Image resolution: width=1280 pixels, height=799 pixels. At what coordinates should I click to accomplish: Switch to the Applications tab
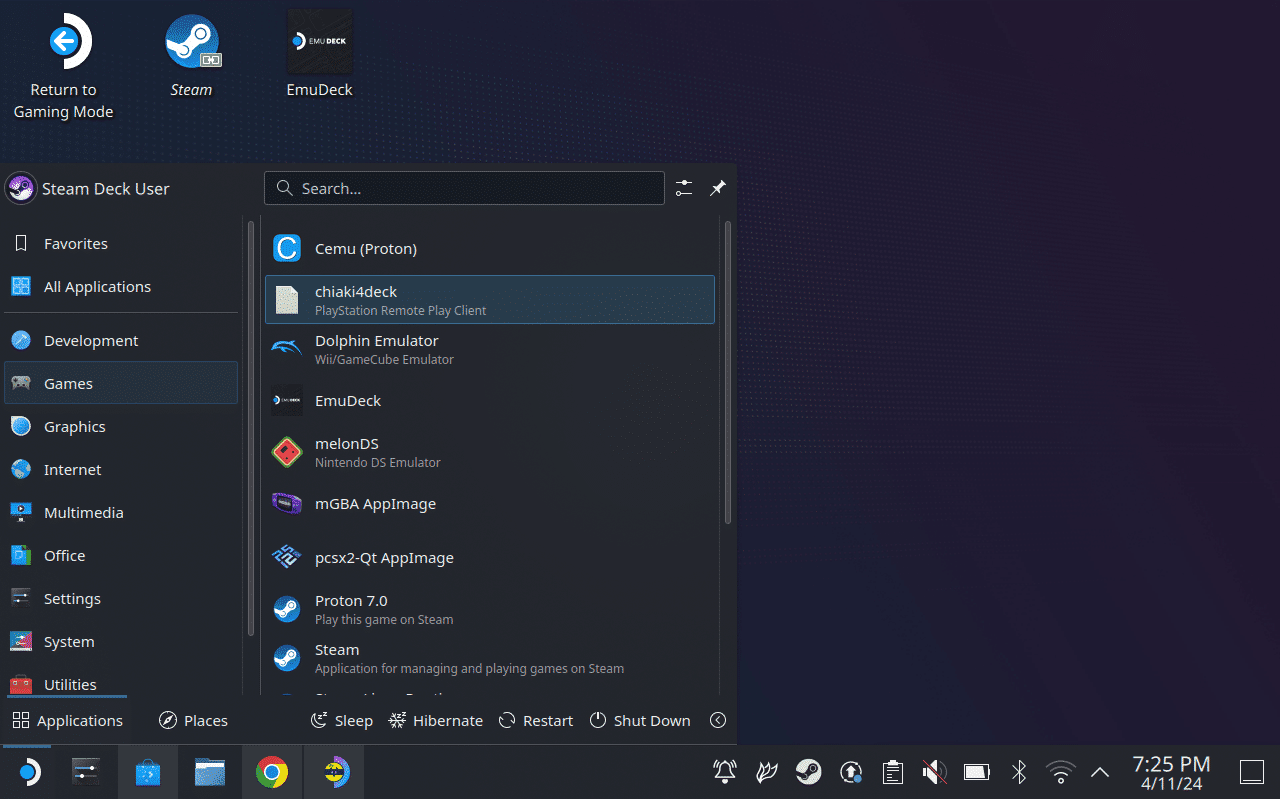coord(67,721)
